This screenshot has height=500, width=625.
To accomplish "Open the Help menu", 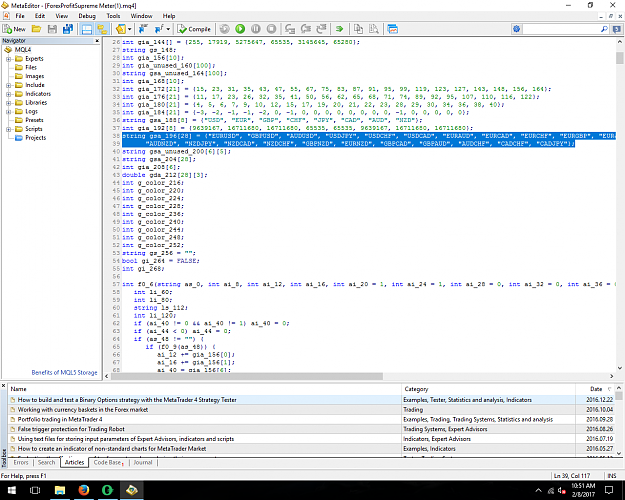I will (x=169, y=16).
